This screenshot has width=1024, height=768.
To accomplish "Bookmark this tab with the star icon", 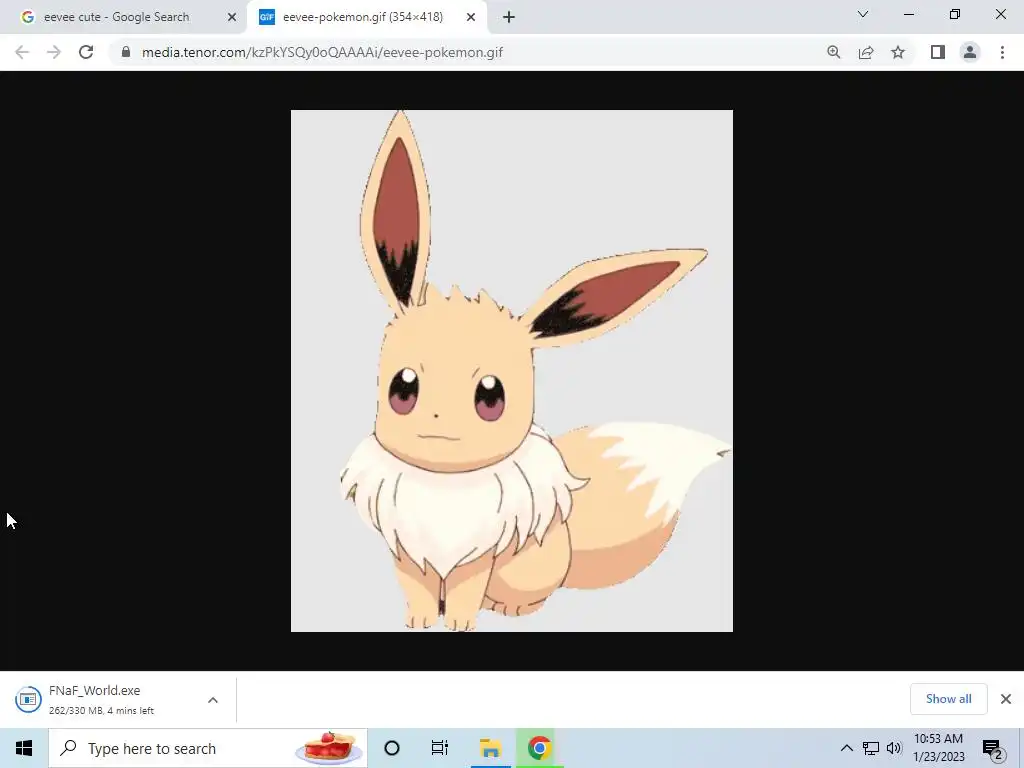I will coord(898,52).
